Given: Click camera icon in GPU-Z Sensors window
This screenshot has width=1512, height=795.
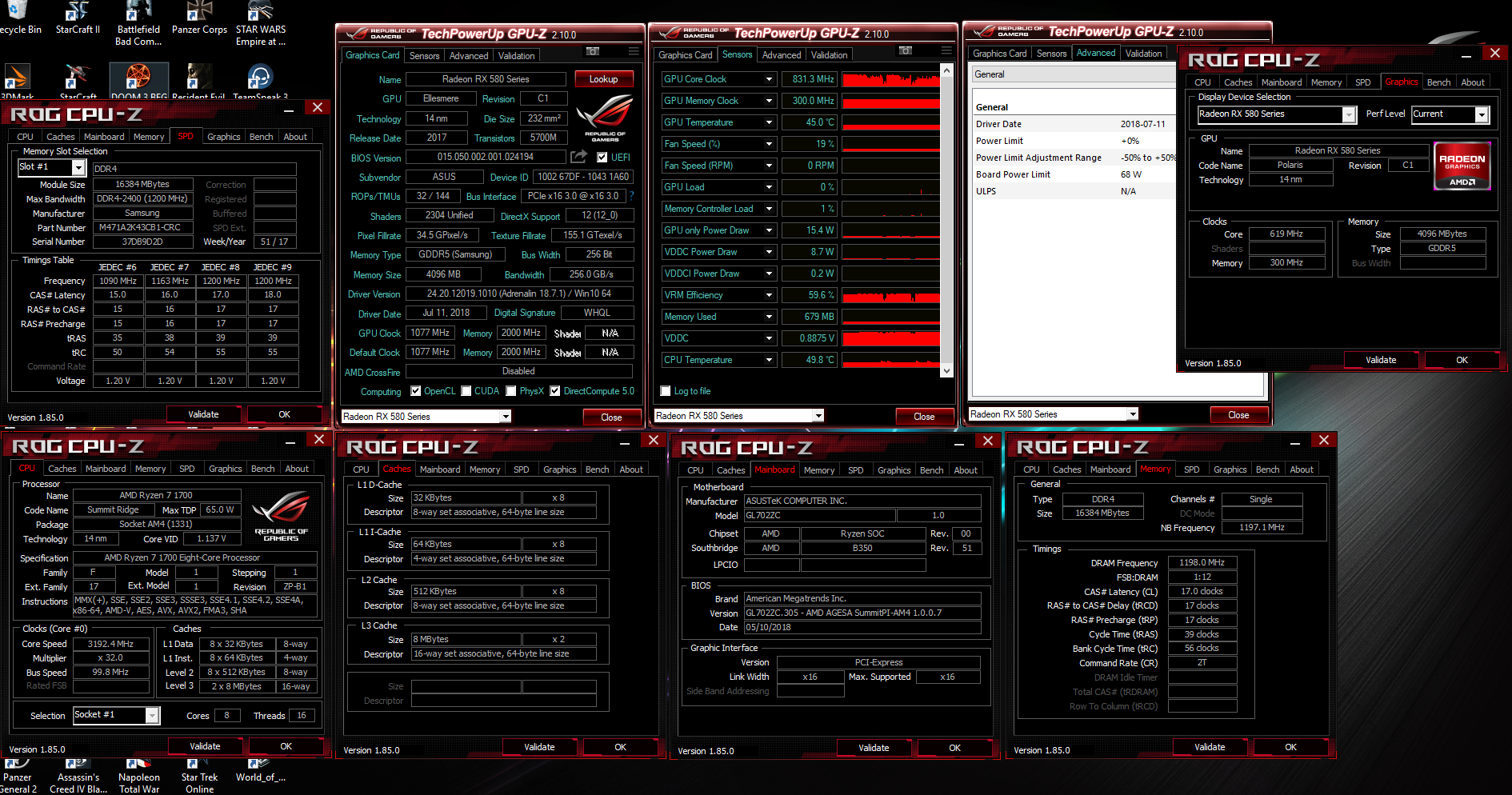Looking at the screenshot, I should point(906,50).
